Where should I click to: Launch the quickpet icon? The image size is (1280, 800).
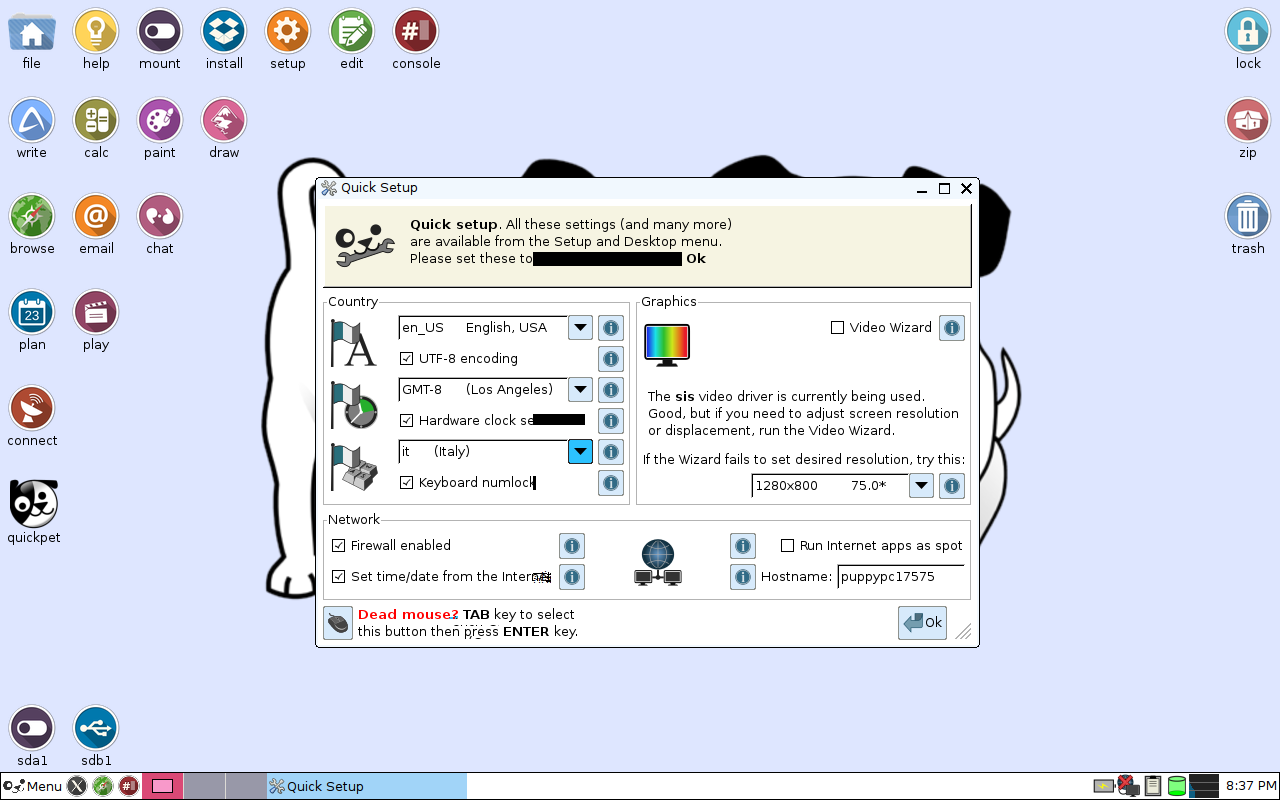(34, 504)
